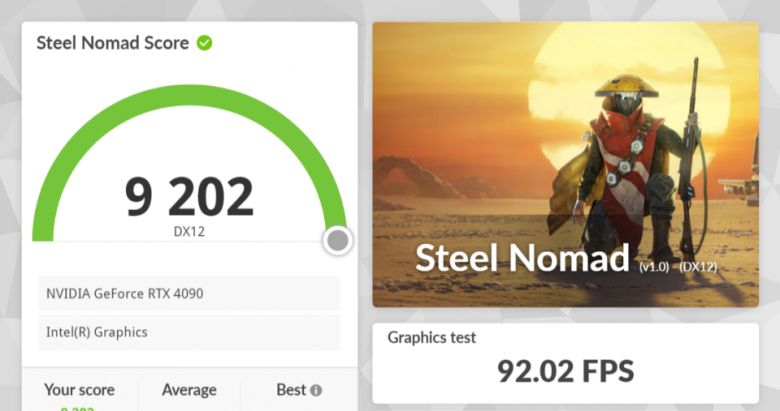
Task: Click the Steel Nomad Score heading
Action: click(113, 43)
